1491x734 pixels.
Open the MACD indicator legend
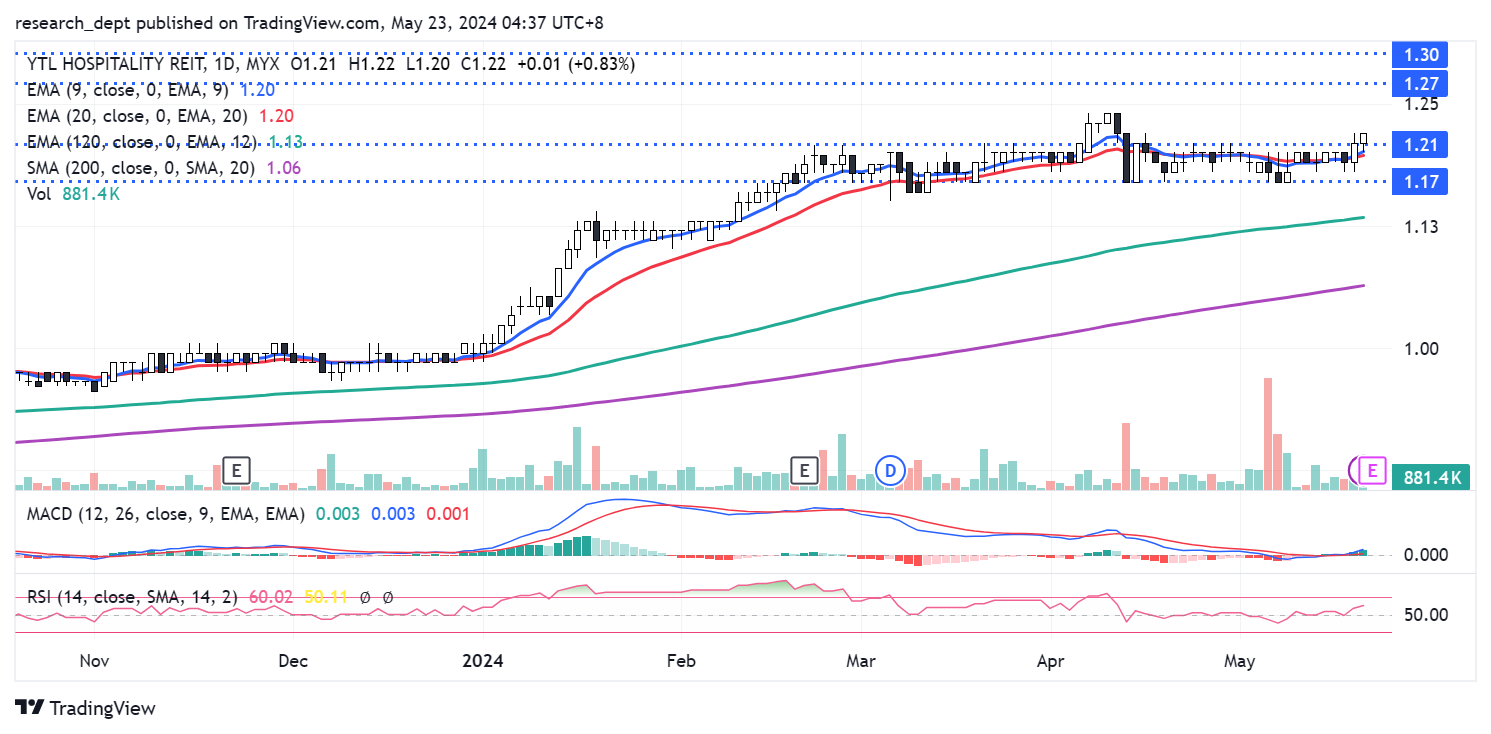[160, 513]
